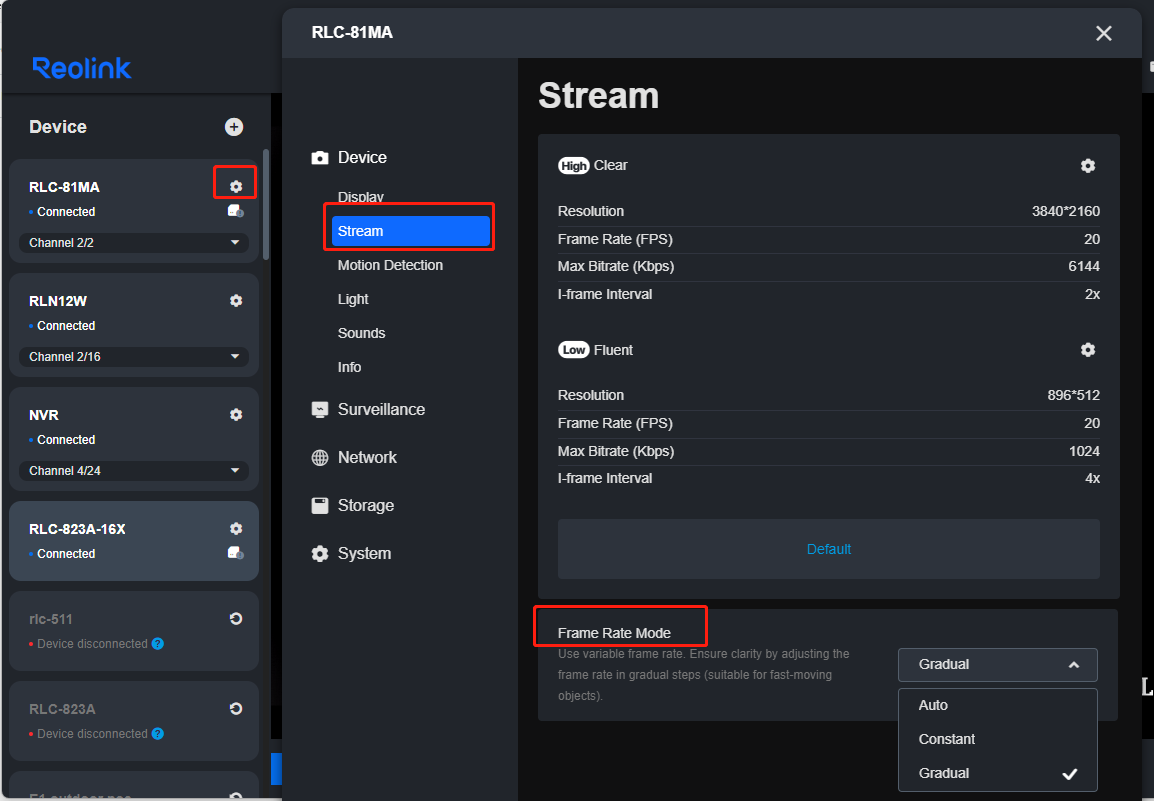Select the RLC-823A-16X device card
1154x801 pixels.
point(134,541)
